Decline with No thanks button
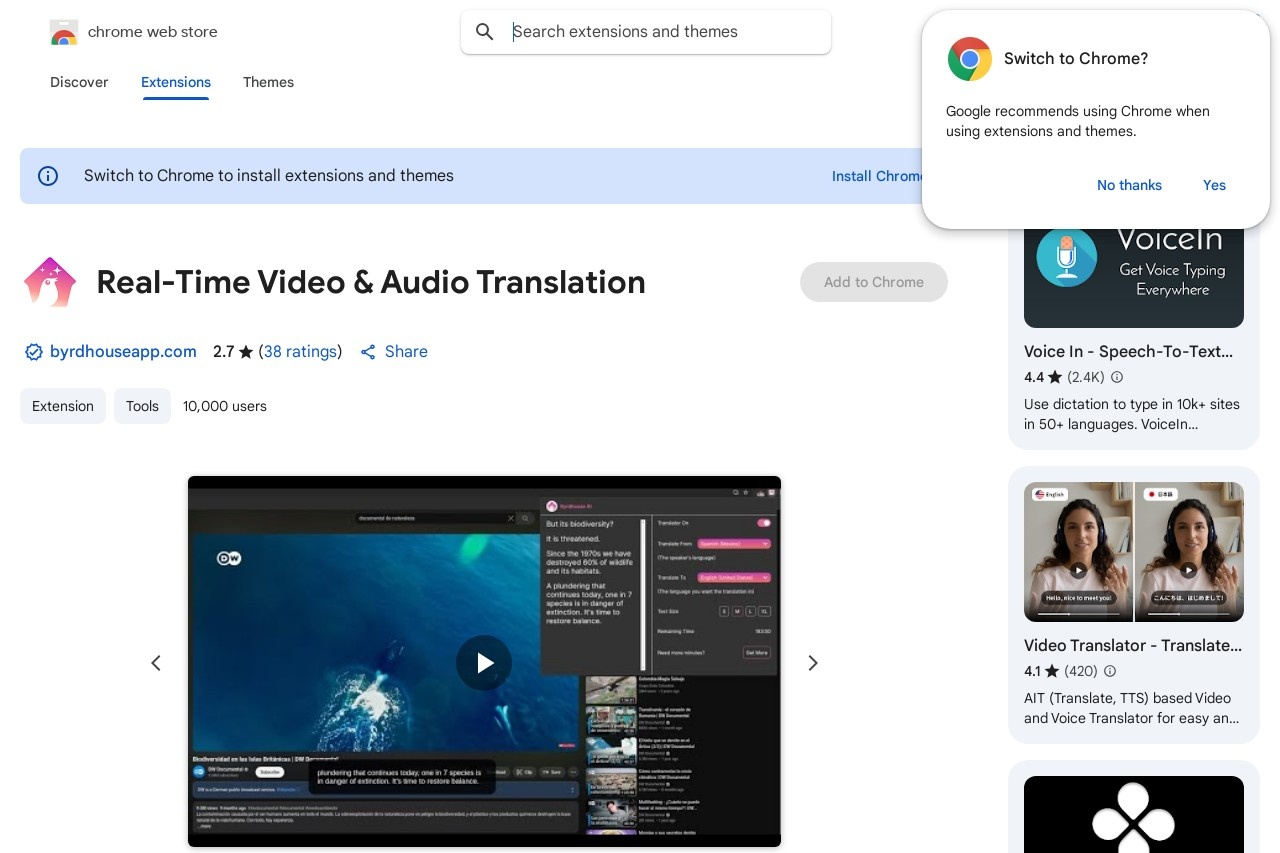1280x853 pixels. [1129, 185]
